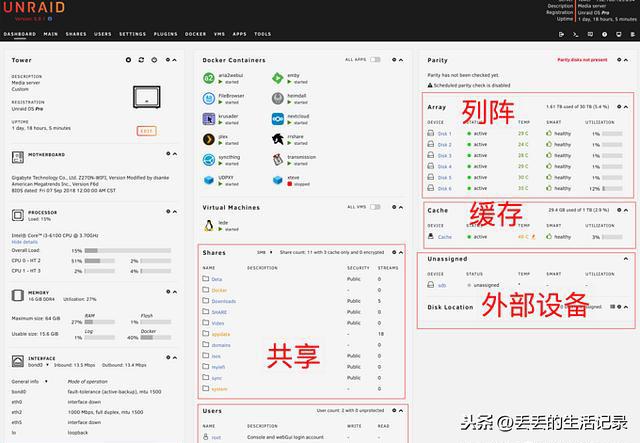Go to the SHARES tab
The height and width of the screenshot is (443, 640).
click(x=76, y=34)
